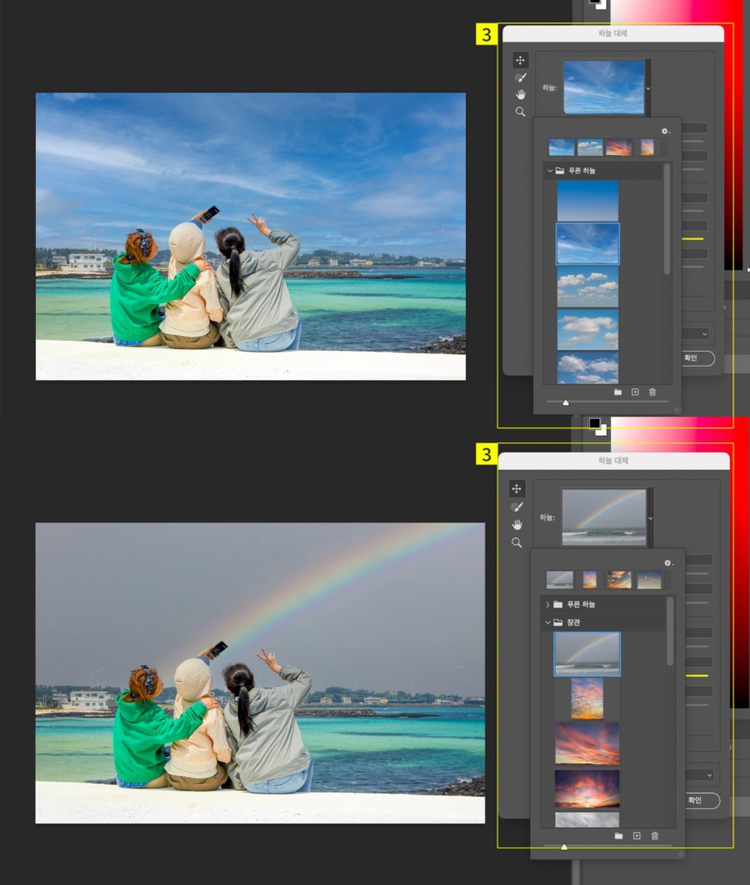The width and height of the screenshot is (750, 885).
Task: Pick recent wispy blue sky in blue-sky dialog
Action: [562, 148]
